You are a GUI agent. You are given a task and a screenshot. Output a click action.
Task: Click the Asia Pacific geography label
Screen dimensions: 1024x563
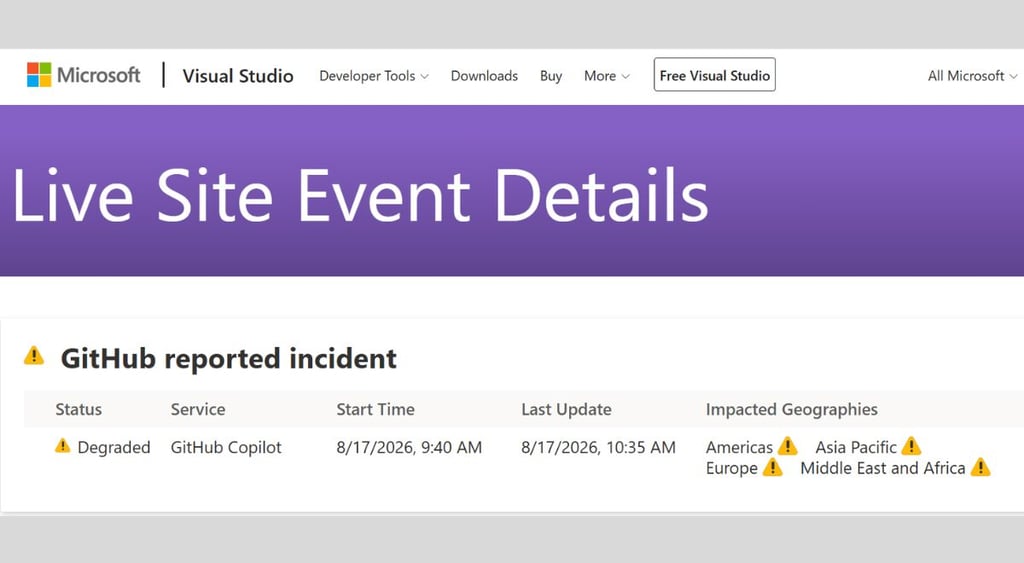click(856, 447)
